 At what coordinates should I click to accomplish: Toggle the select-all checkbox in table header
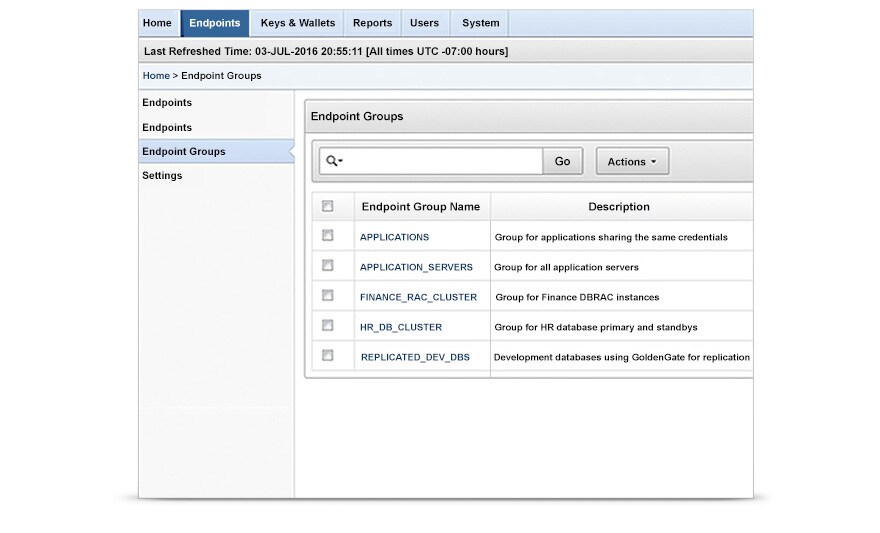pos(327,206)
